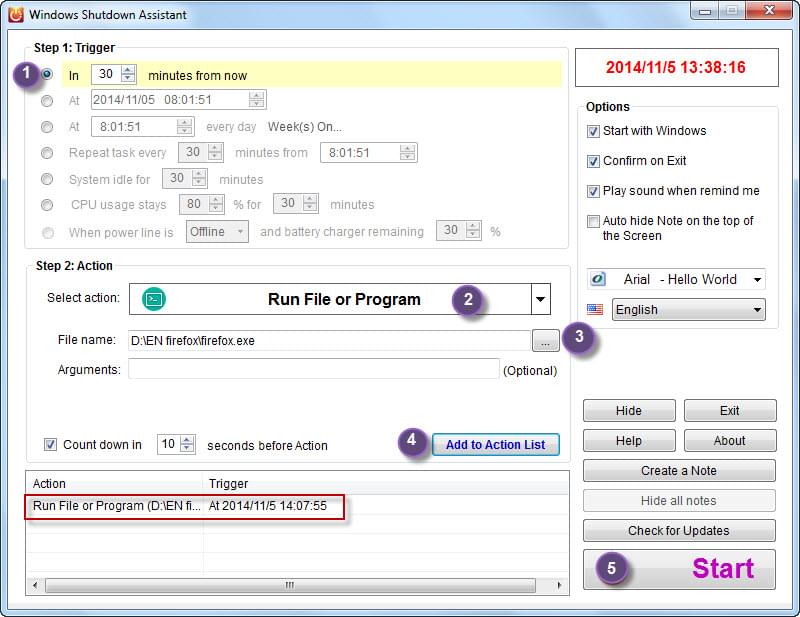Open the English language dropdown
The image size is (800, 617).
[756, 310]
